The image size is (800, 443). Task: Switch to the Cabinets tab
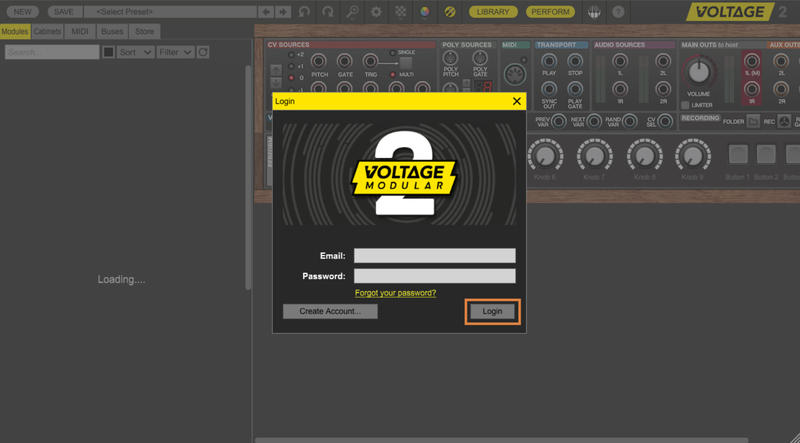pyautogui.click(x=47, y=32)
